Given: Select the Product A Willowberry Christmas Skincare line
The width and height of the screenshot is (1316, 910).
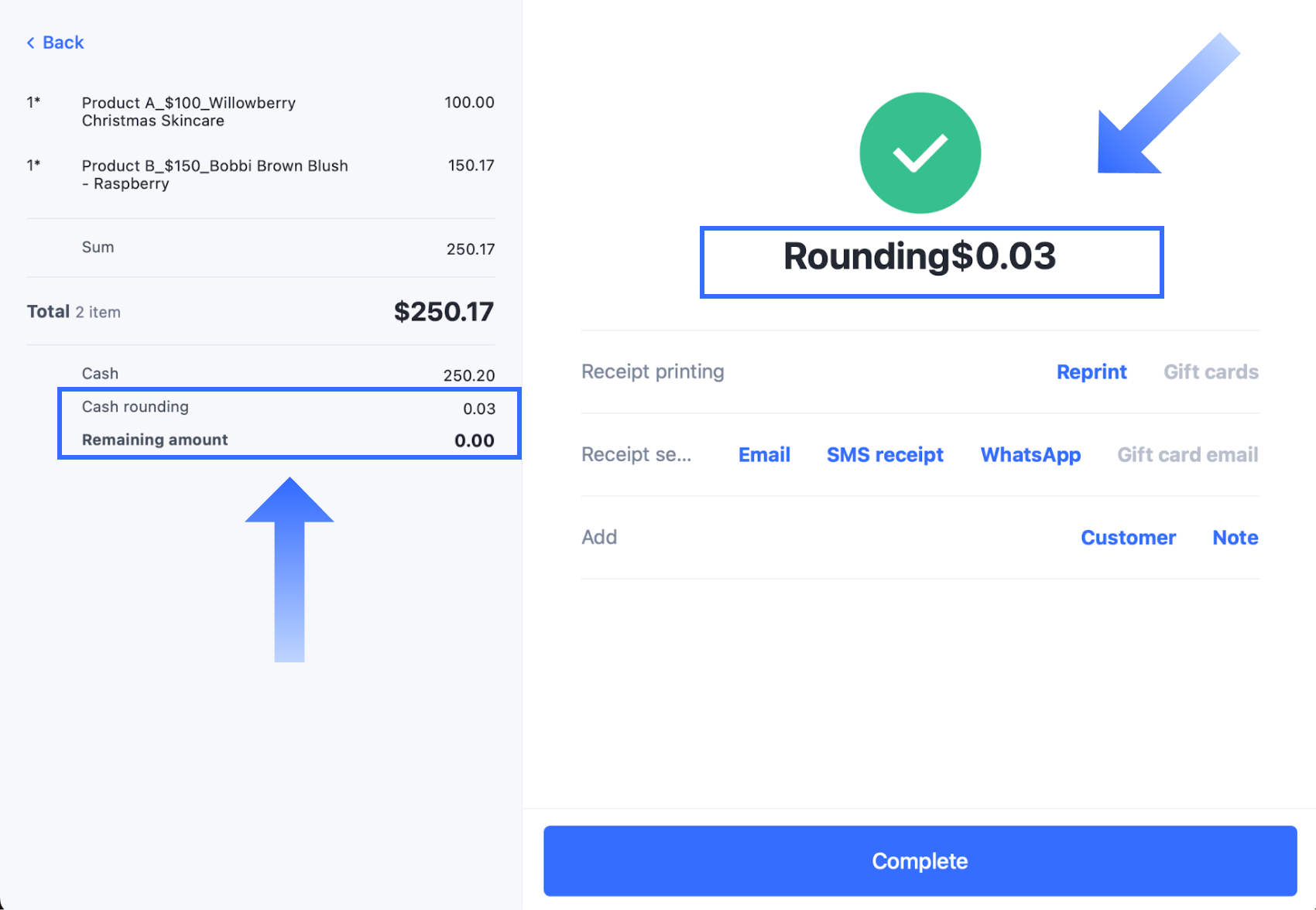Looking at the screenshot, I should click(189, 111).
